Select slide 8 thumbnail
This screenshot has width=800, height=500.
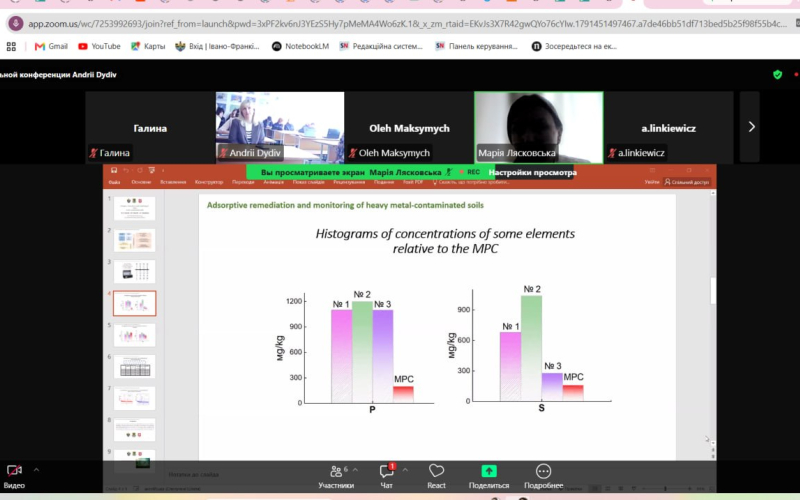(134, 430)
